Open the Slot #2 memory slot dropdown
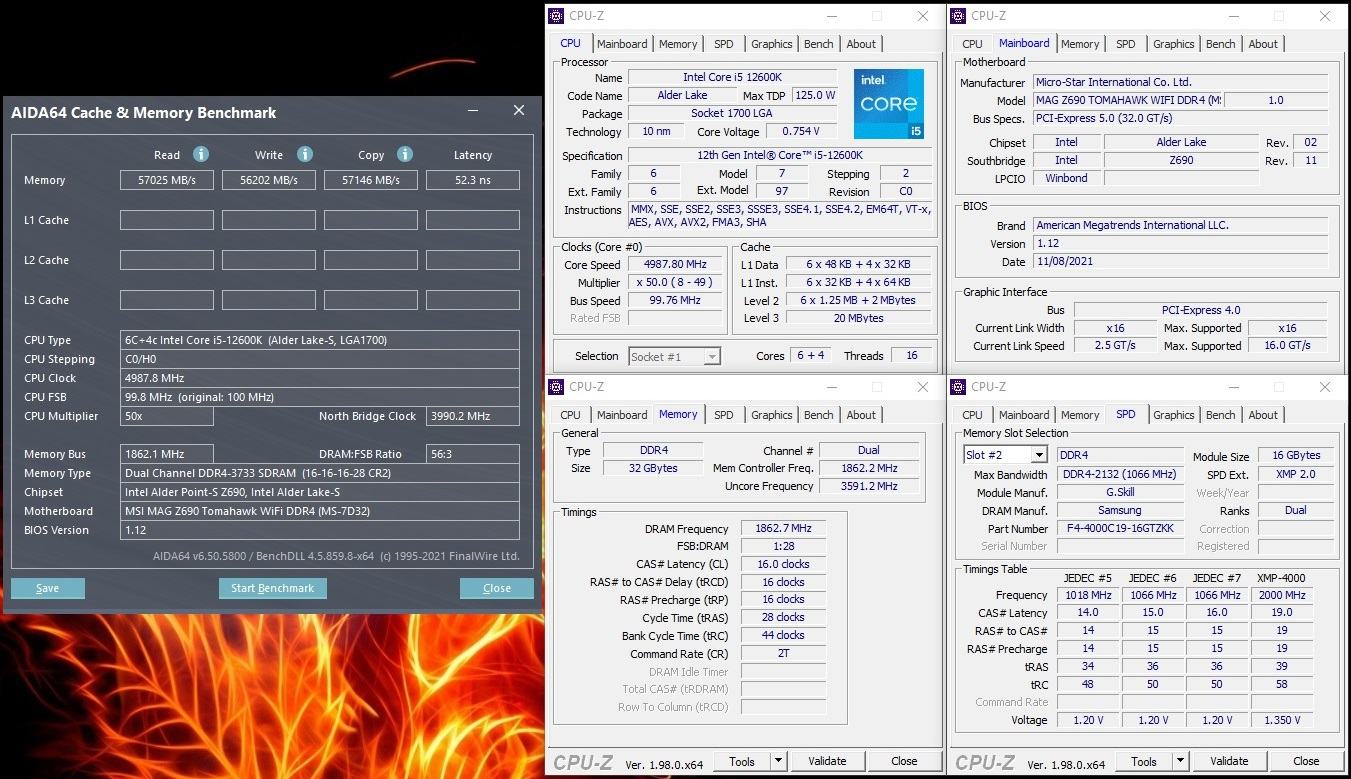Viewport: 1351px width, 779px height. (1038, 455)
